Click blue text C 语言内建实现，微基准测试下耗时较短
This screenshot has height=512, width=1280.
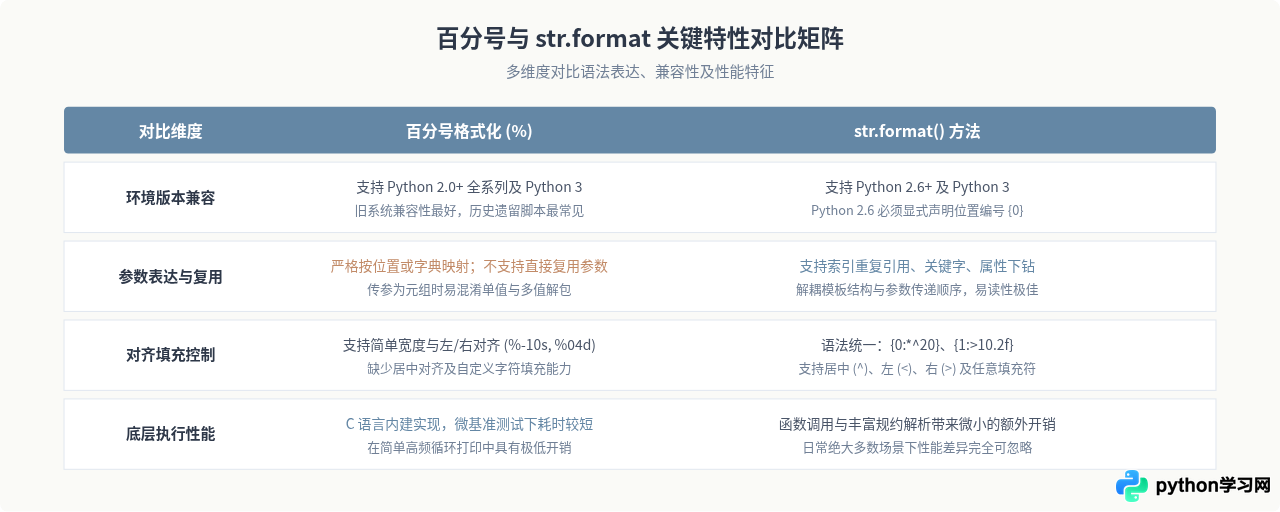click(469, 424)
